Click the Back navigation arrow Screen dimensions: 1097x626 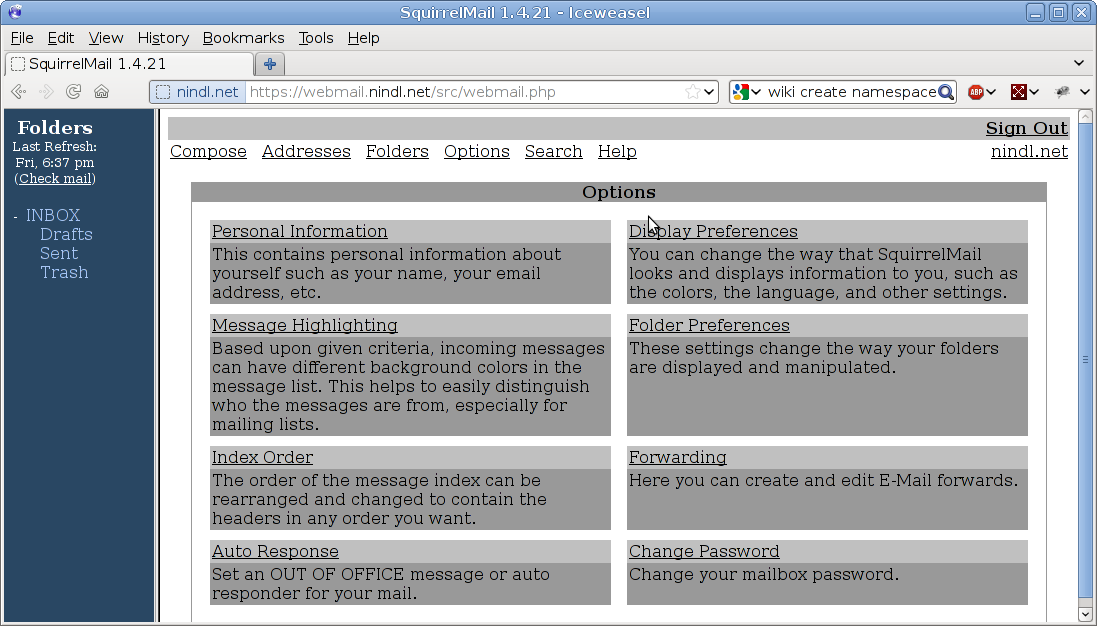(18, 92)
